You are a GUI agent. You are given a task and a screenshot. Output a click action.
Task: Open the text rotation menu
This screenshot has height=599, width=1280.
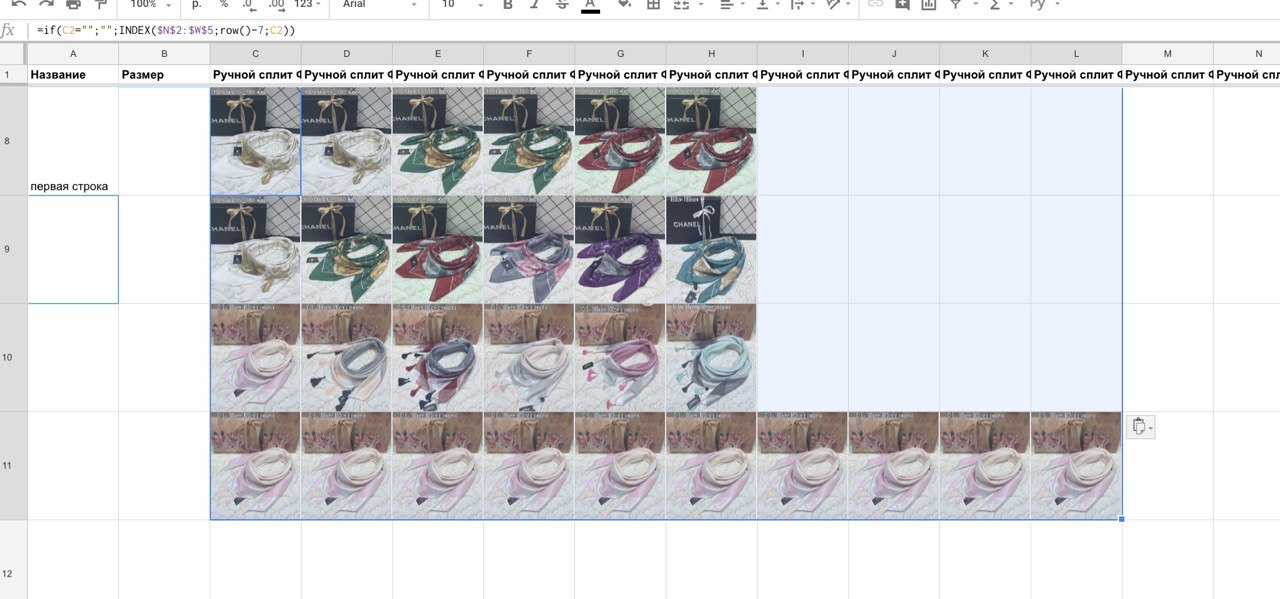point(837,5)
